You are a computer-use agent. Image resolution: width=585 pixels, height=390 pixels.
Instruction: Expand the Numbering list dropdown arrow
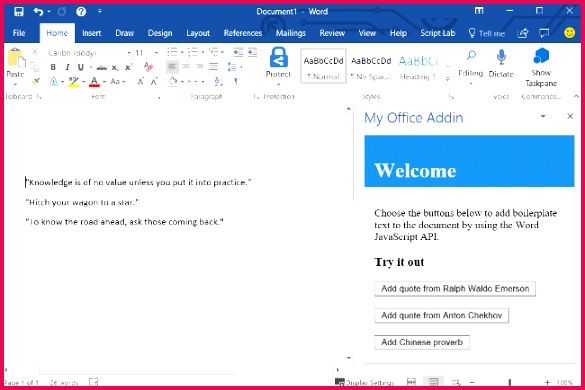[x=203, y=53]
